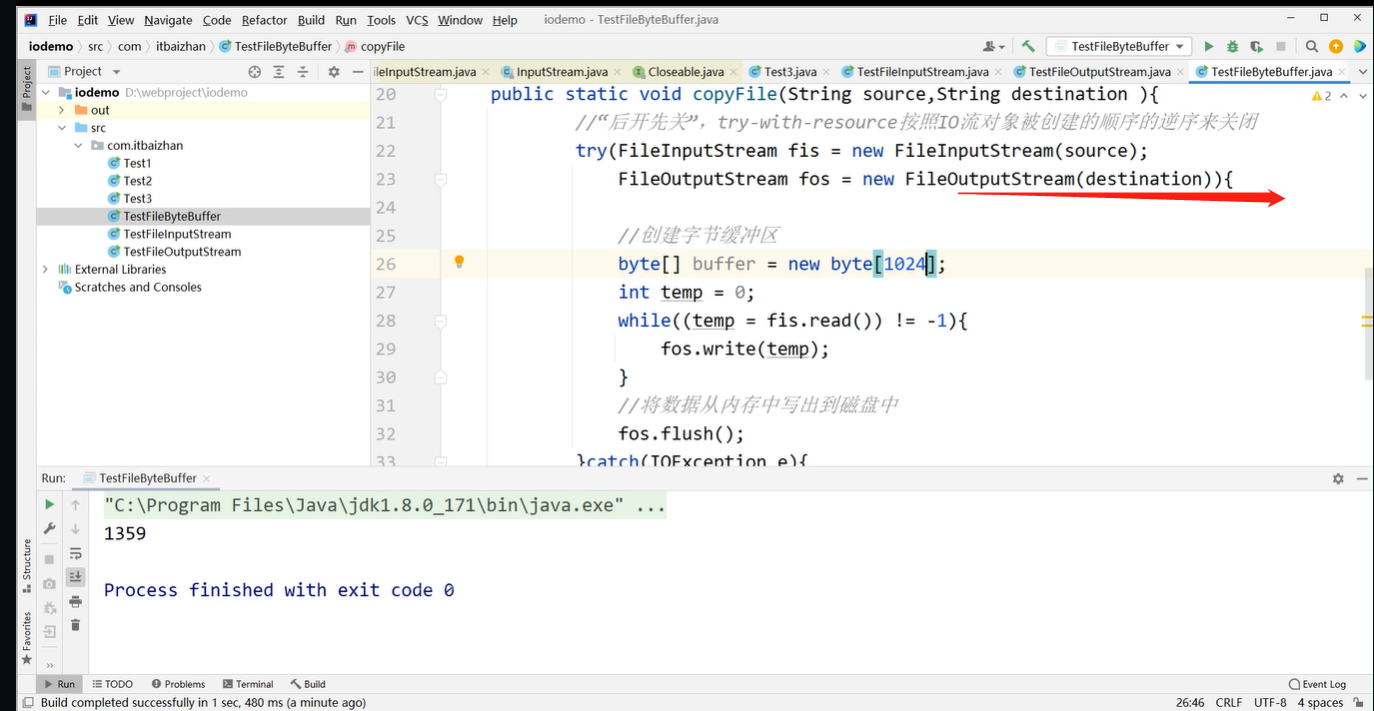Change CRLF line separator in status bar
Viewport: 1374px width, 711px height.
click(x=1229, y=703)
